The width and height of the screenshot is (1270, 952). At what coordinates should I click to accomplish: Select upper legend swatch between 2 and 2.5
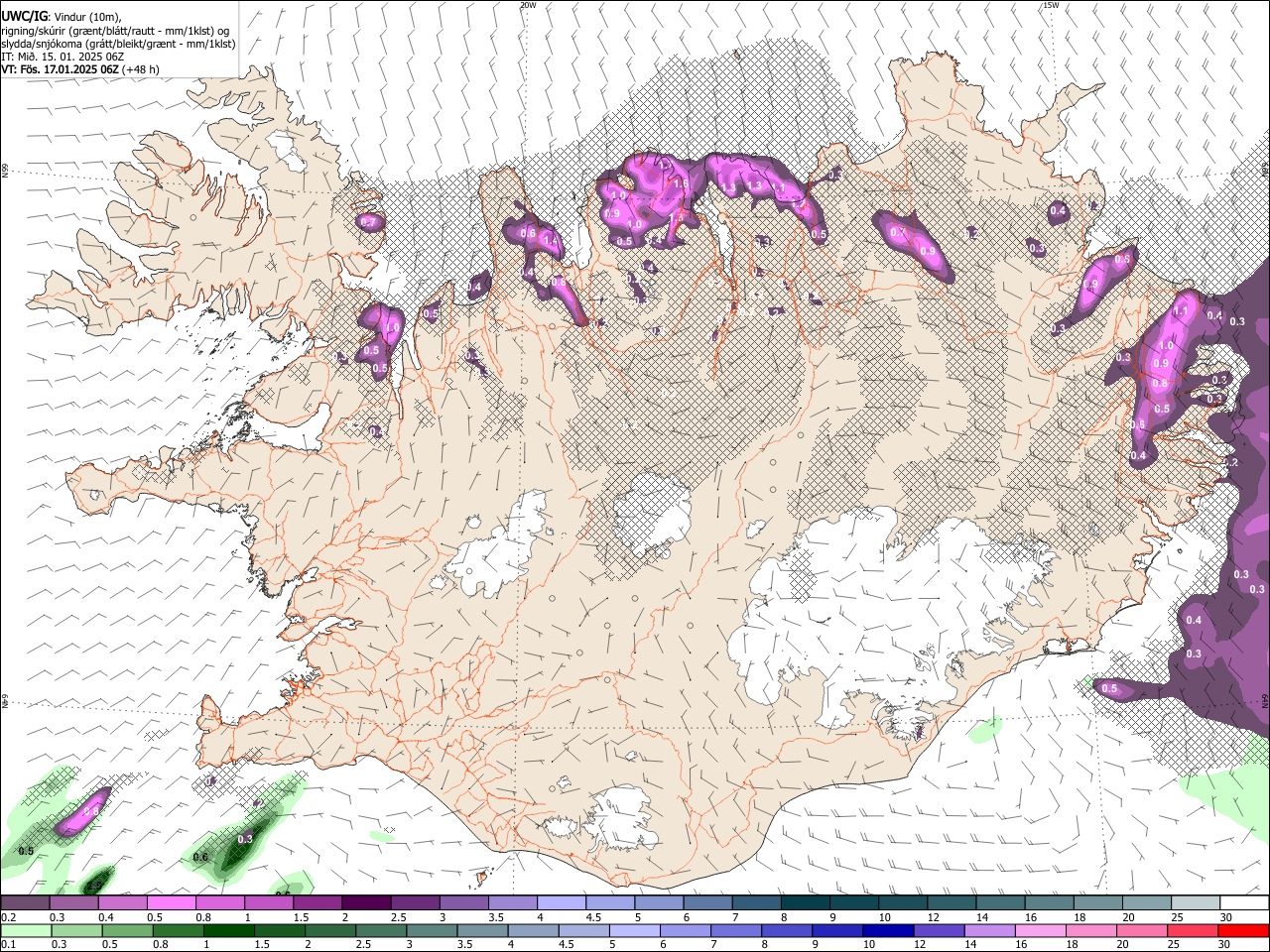coord(365,903)
